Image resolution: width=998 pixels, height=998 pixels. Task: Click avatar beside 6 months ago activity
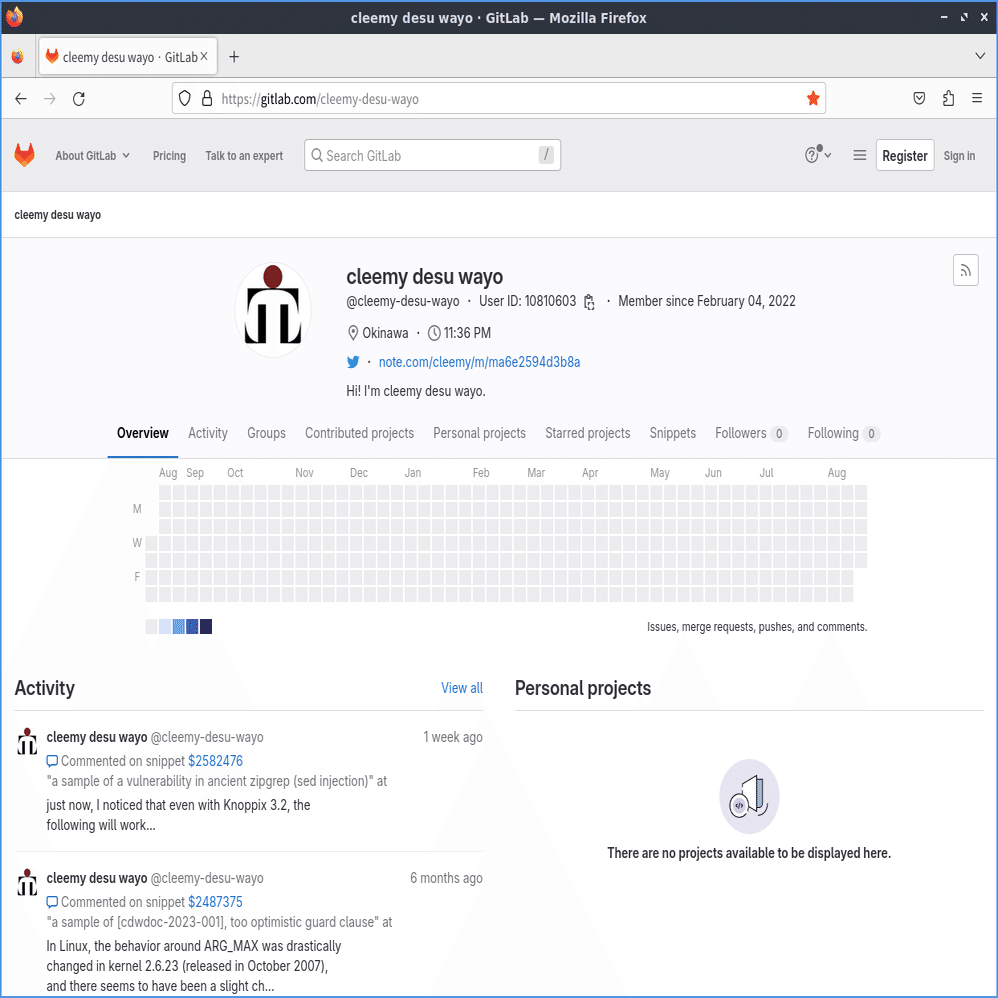tap(27, 883)
